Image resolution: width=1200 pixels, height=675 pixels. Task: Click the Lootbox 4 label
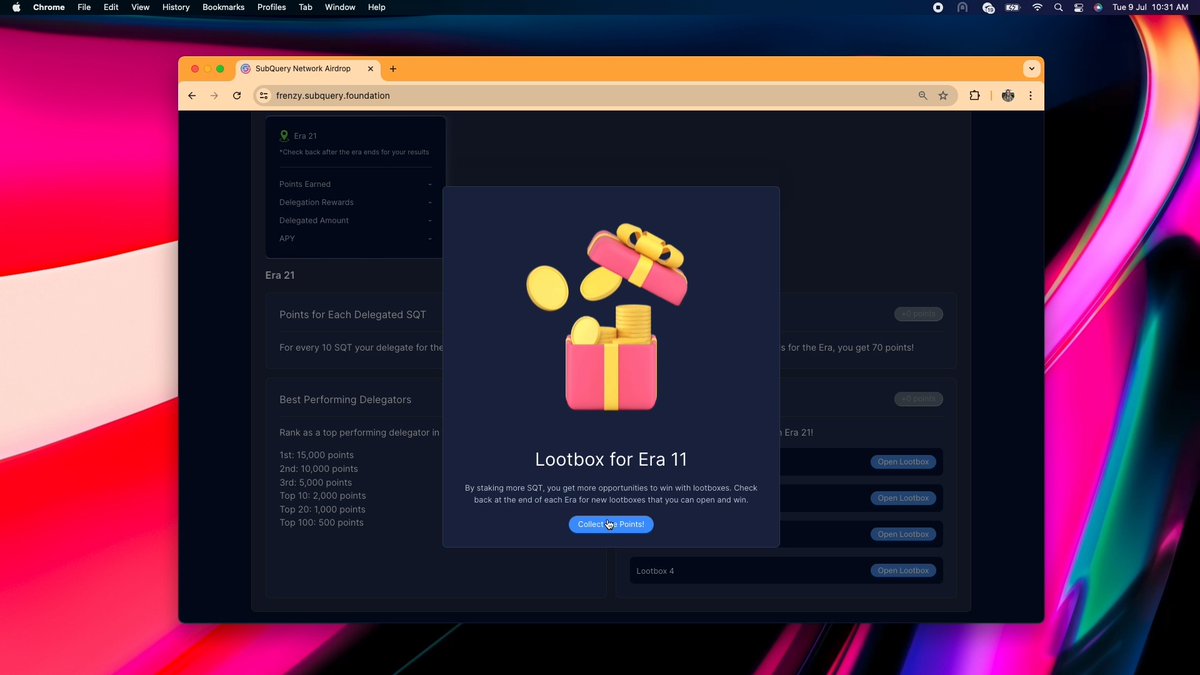click(x=655, y=571)
